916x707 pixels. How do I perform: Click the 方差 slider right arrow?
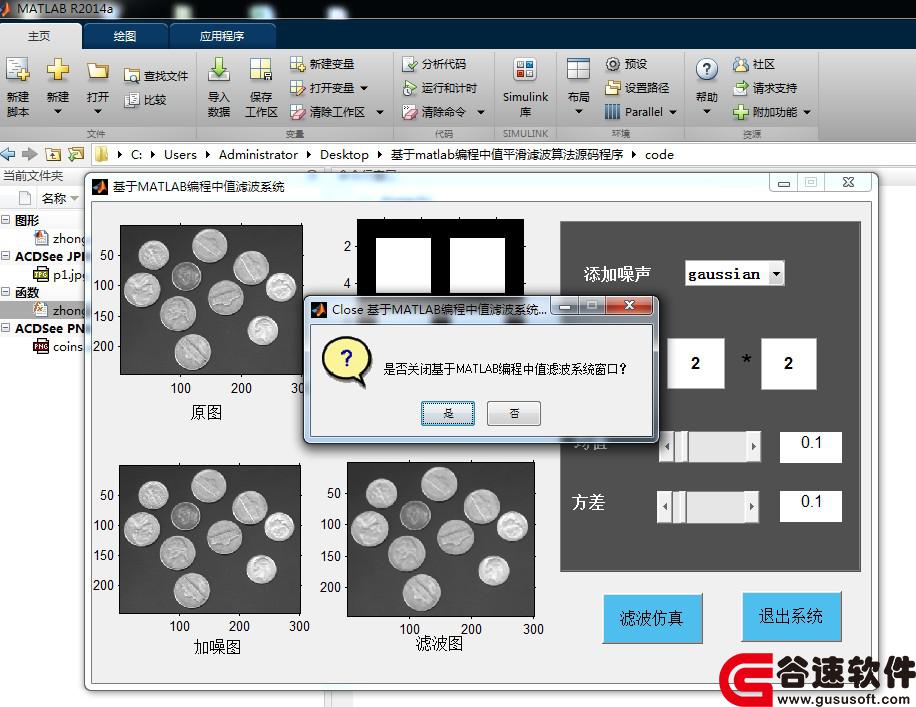click(x=751, y=506)
